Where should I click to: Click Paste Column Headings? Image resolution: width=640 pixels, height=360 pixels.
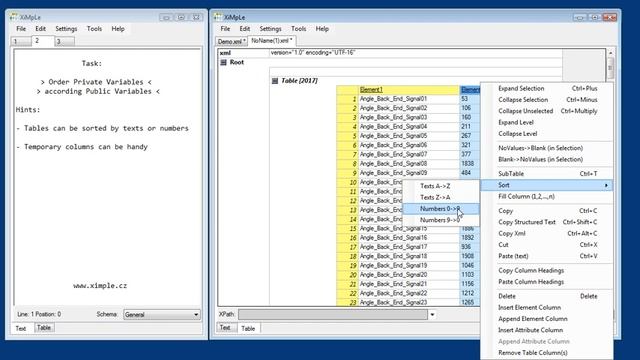[x=547, y=282]
